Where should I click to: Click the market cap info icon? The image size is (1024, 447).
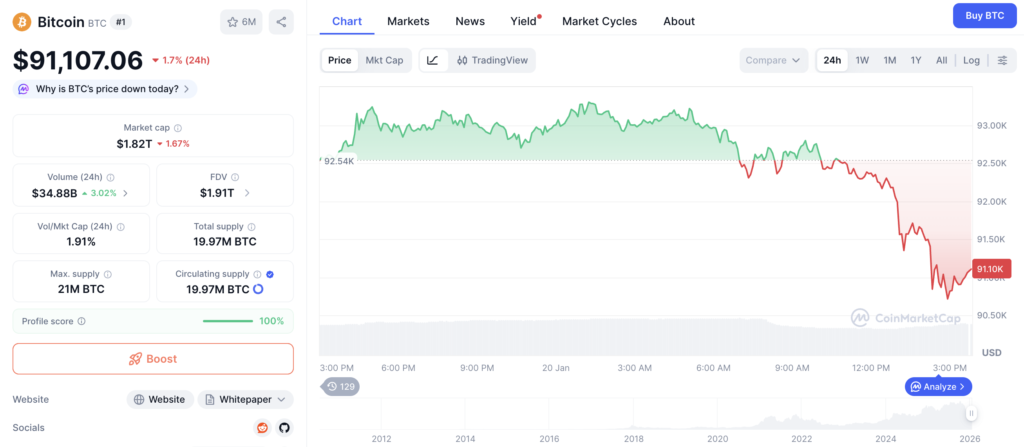coord(178,128)
